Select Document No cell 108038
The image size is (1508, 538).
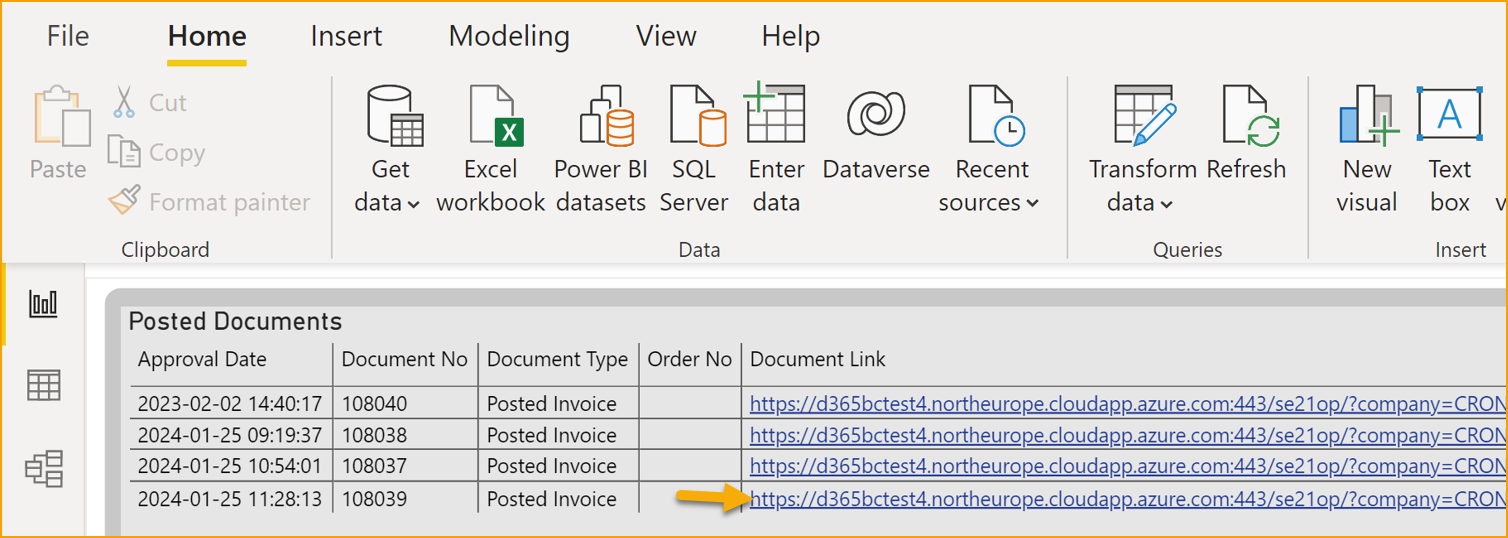(x=374, y=435)
